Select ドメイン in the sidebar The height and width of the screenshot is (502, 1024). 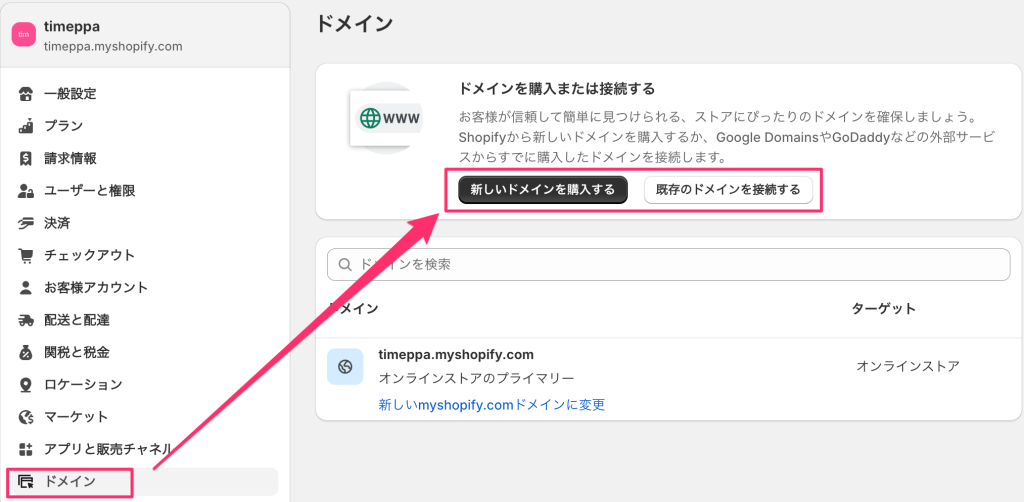143,482
